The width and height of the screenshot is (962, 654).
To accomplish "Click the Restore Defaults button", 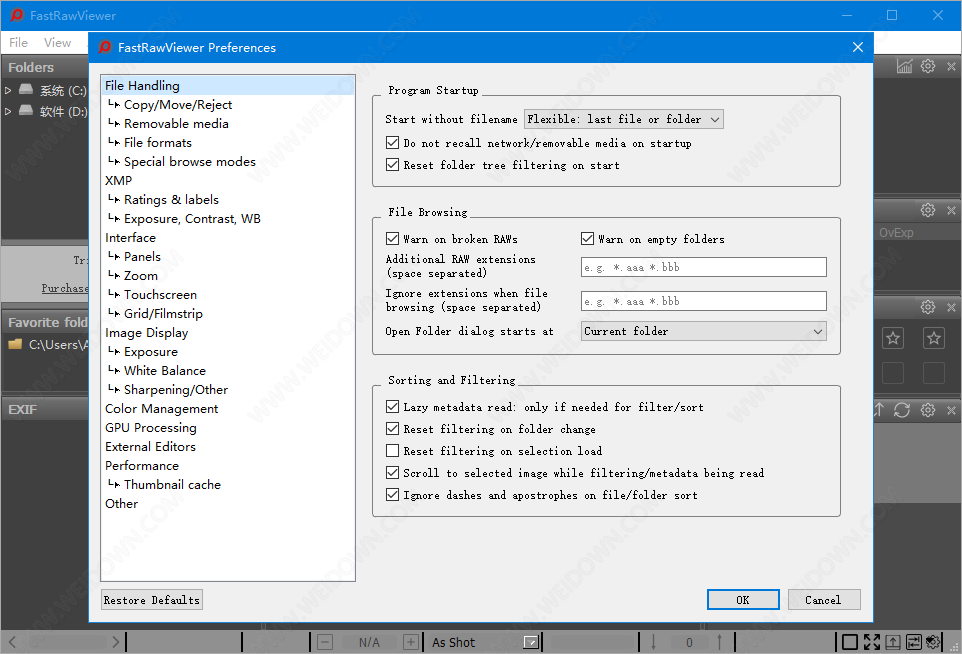I will pos(152,600).
